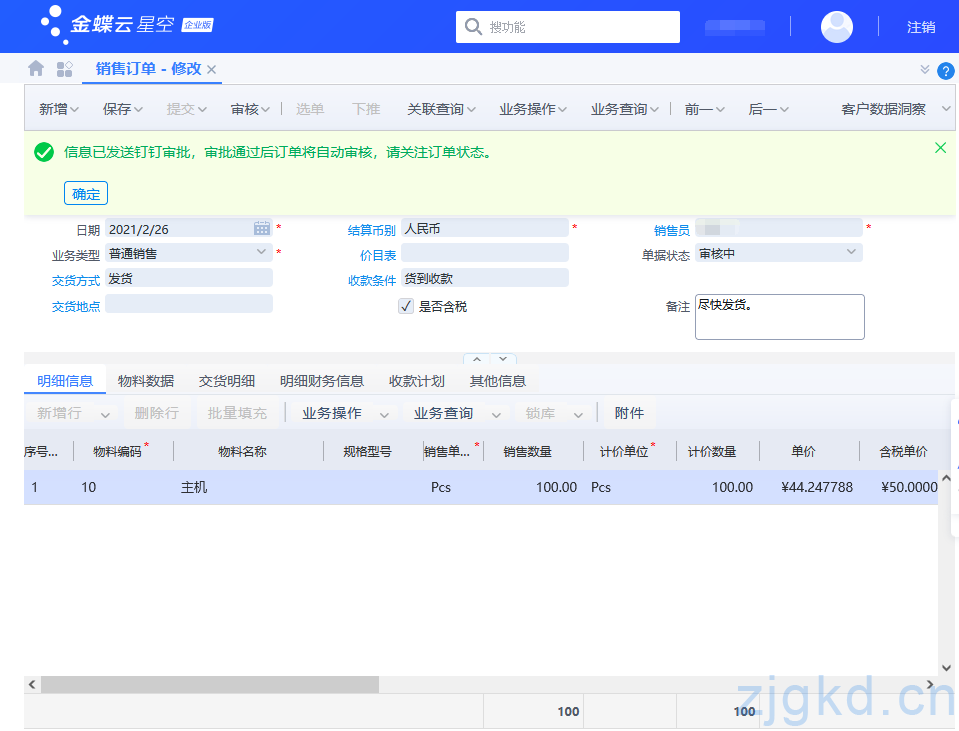Viewport: 959px width, 731px height.
Task: Open the 关联查询 dropdown
Action: [441, 109]
